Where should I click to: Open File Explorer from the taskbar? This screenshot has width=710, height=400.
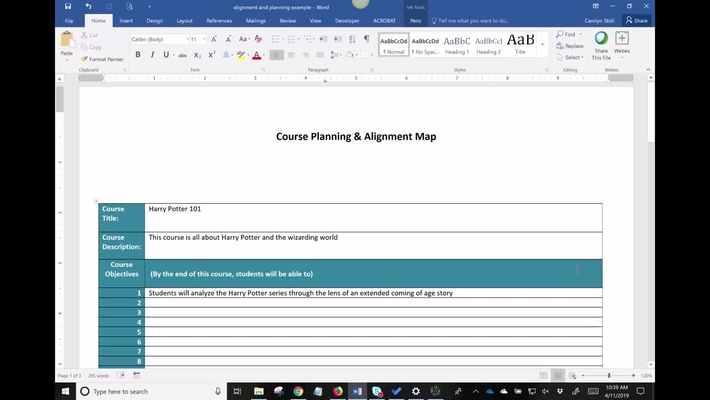pos(259,391)
